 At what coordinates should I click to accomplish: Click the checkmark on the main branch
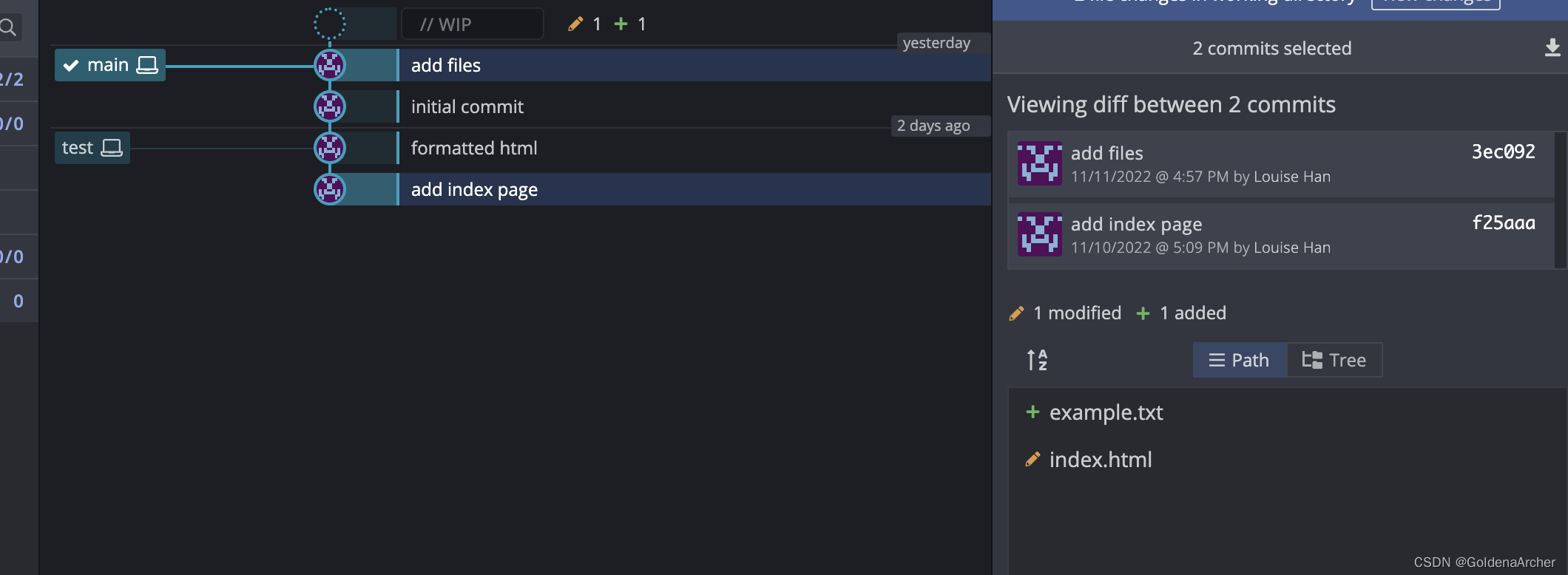click(71, 65)
